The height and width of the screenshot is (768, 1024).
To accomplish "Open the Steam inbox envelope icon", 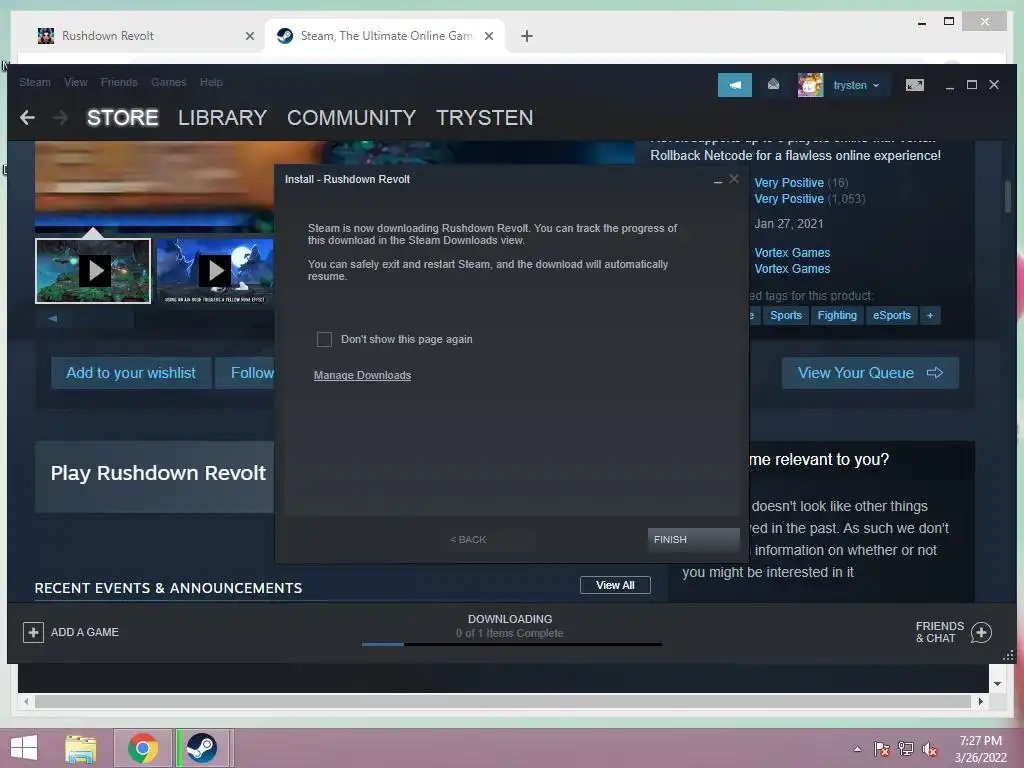I will coord(773,84).
